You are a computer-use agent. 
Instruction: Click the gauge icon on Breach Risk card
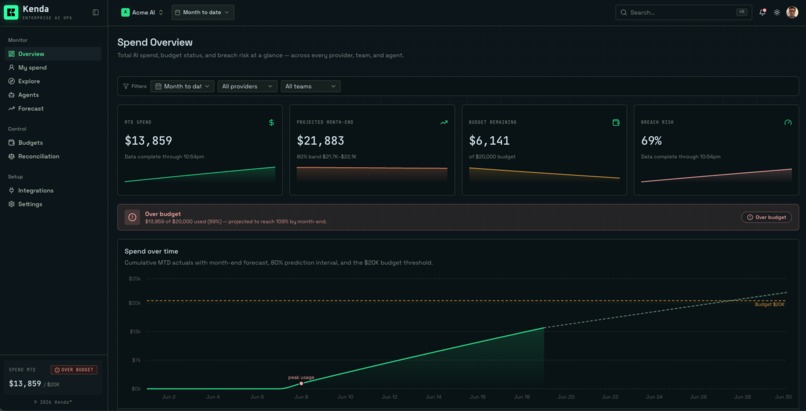point(788,122)
